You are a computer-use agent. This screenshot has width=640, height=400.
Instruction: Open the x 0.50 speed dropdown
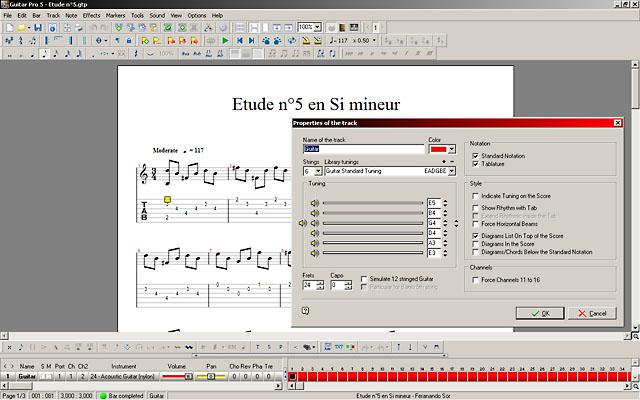(x=374, y=40)
